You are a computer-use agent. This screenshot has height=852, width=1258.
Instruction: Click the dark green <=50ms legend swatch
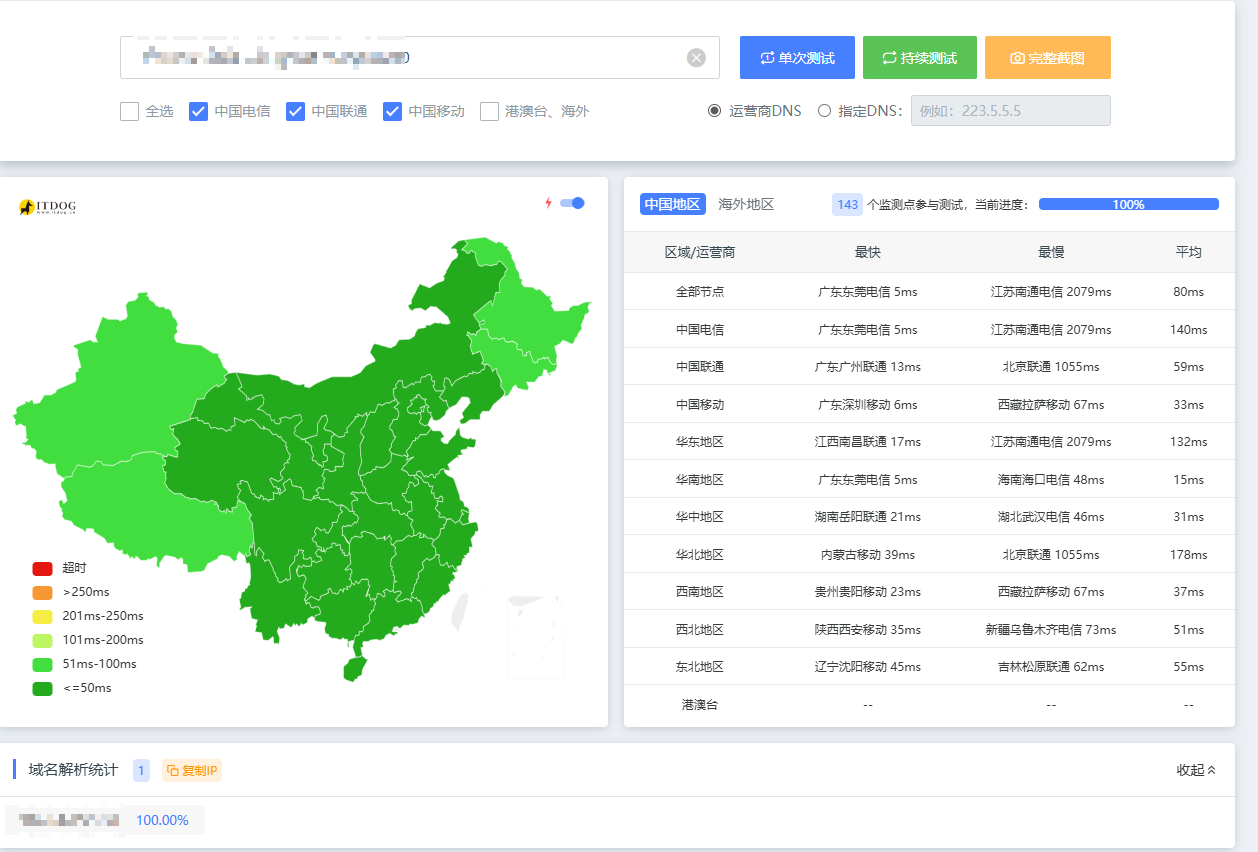point(42,688)
